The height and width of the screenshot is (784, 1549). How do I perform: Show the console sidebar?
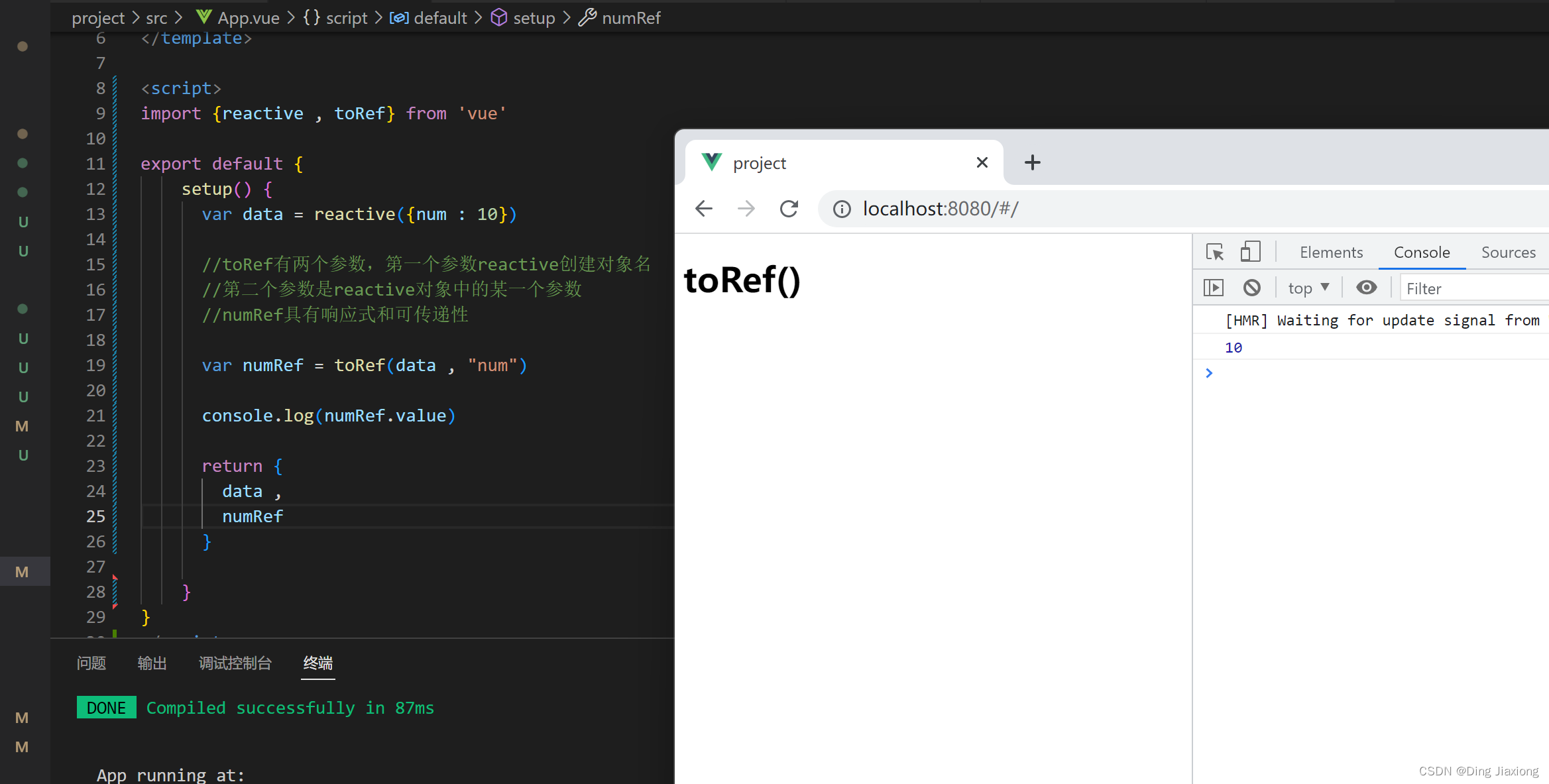(x=1213, y=288)
